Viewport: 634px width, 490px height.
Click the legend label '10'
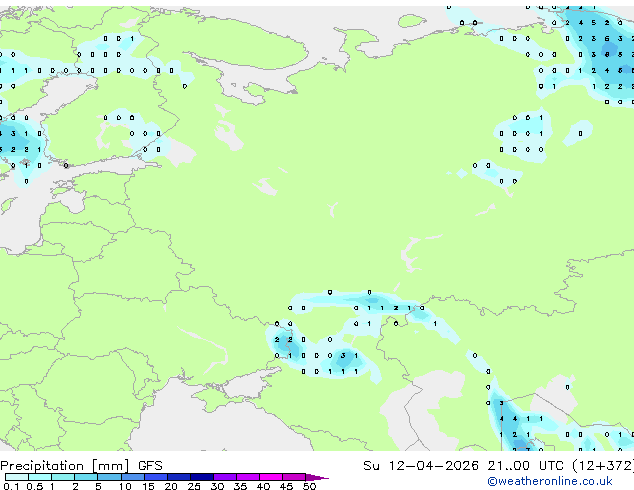(125, 486)
